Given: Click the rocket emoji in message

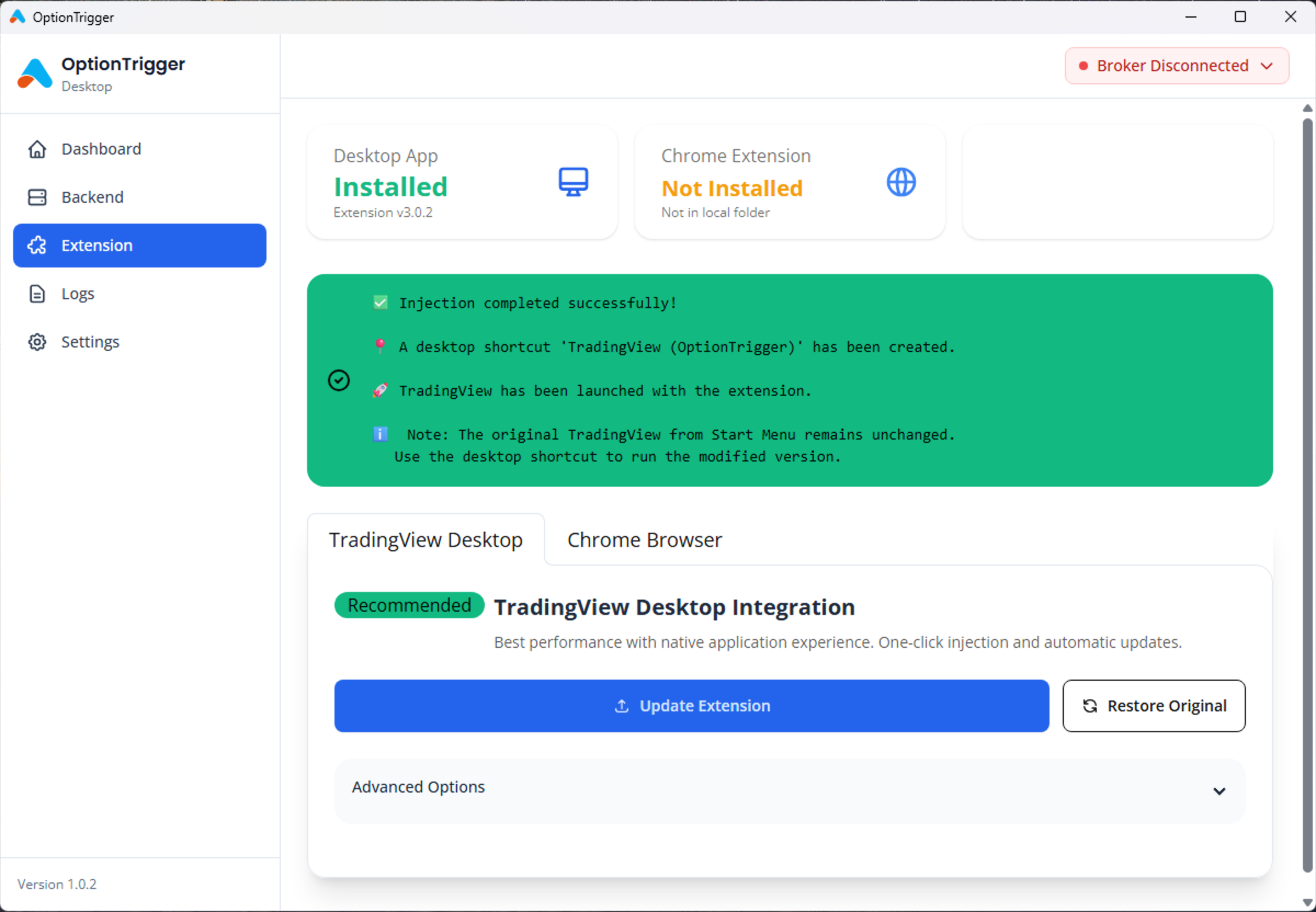Looking at the screenshot, I should (380, 390).
